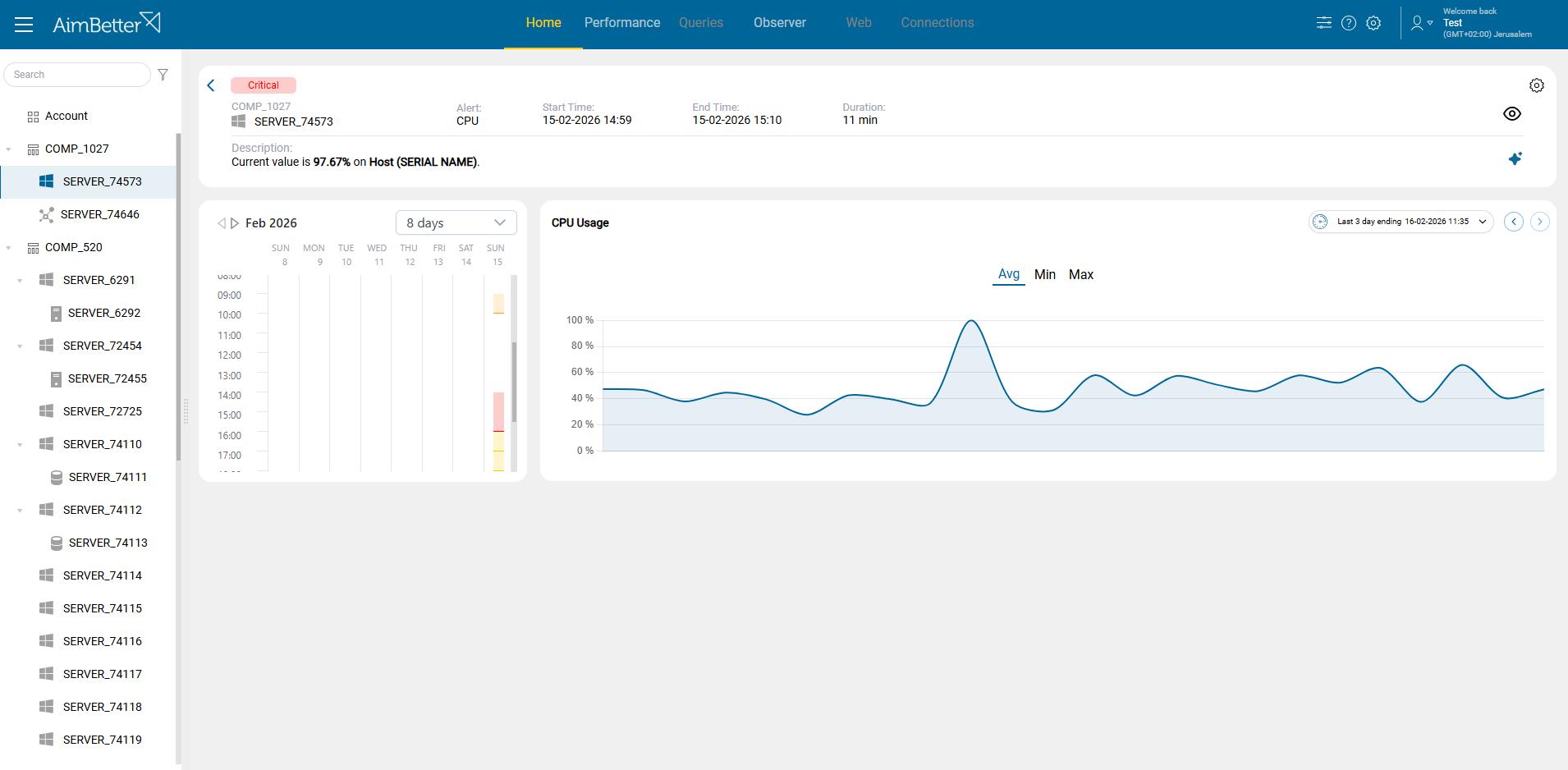This screenshot has width=1568, height=770.
Task: Open the hamburger menu
Action: (24, 25)
